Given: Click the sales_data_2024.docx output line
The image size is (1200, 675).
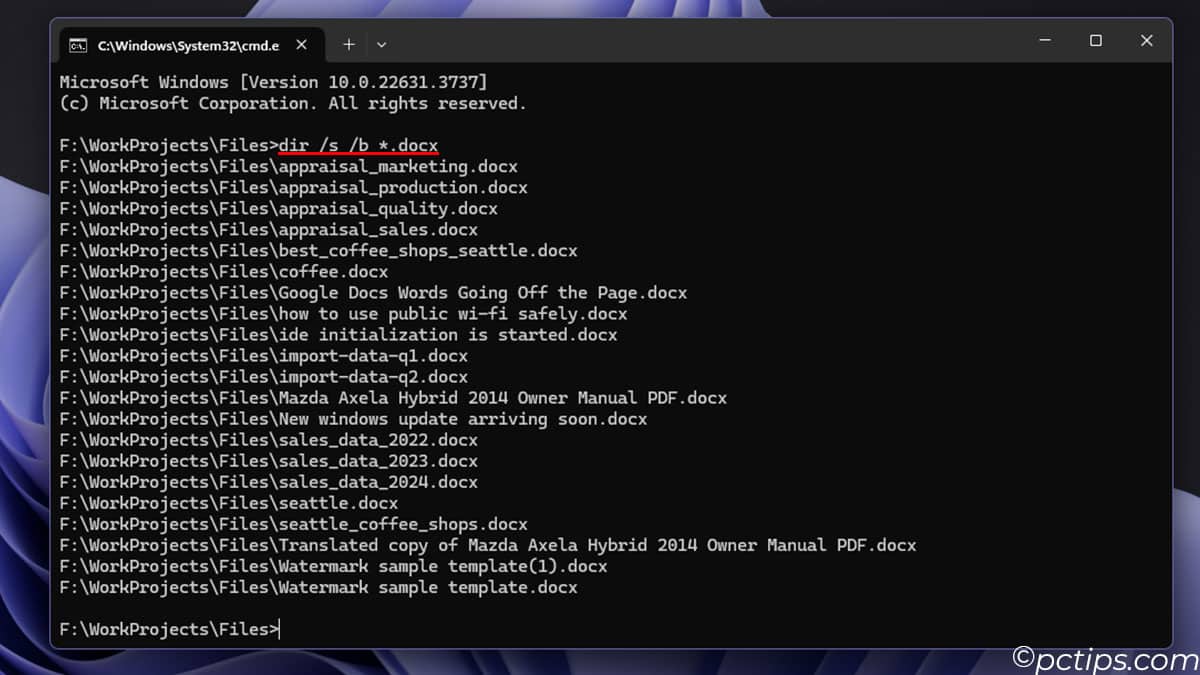Looking at the screenshot, I should (x=270, y=481).
